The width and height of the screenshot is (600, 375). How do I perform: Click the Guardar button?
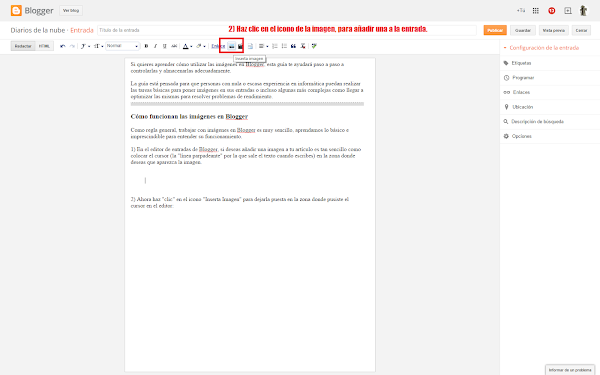click(x=523, y=30)
